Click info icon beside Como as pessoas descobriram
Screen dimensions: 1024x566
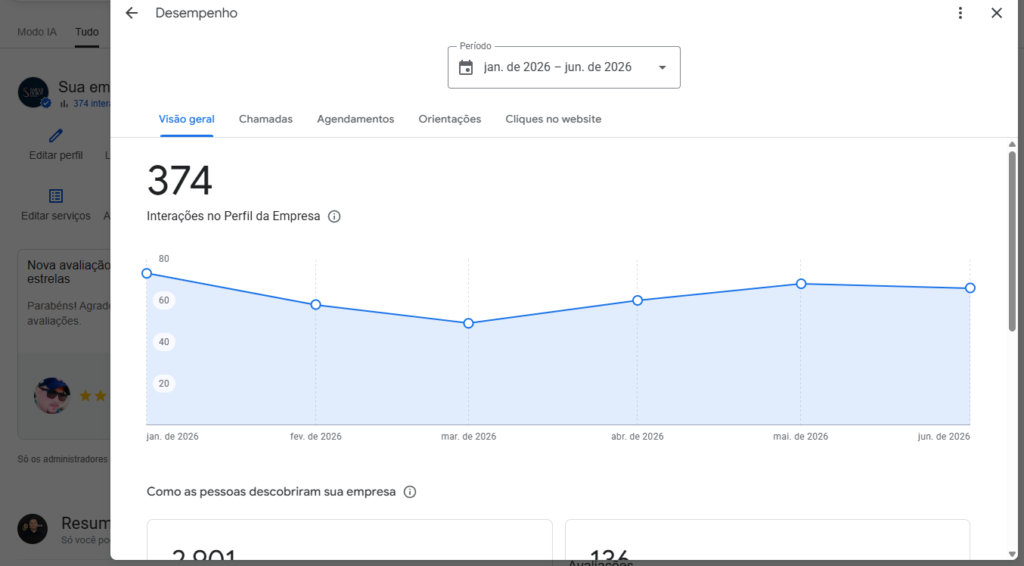pyautogui.click(x=409, y=492)
